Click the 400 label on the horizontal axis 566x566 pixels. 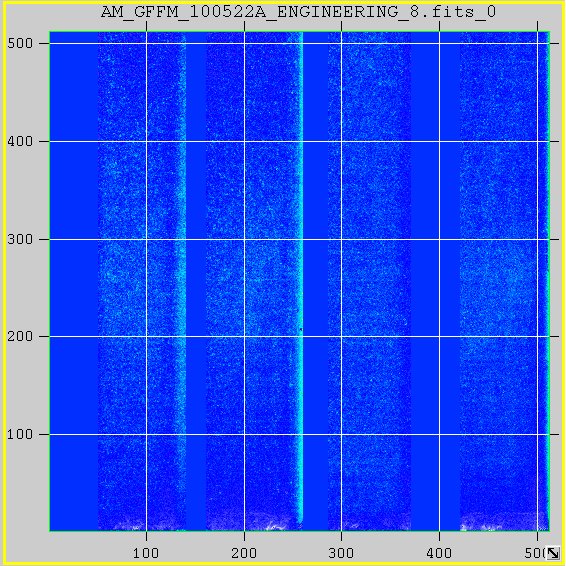click(x=439, y=553)
